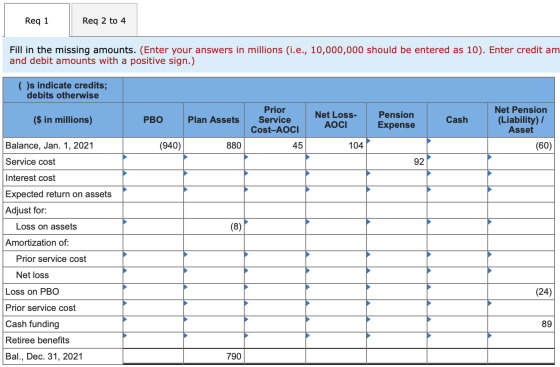
Task: Click the Expected return on assets label
Action: [x=59, y=194]
